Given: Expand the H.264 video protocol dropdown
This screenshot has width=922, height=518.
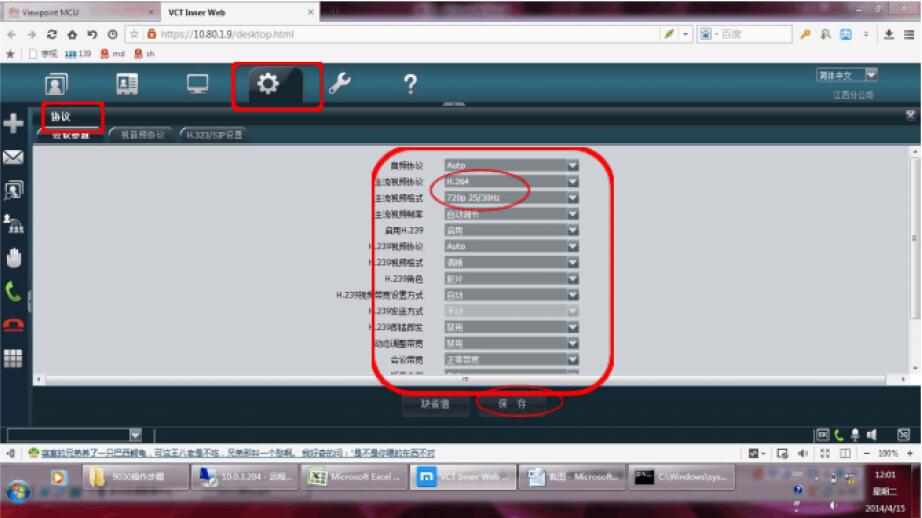Looking at the screenshot, I should click(572, 181).
